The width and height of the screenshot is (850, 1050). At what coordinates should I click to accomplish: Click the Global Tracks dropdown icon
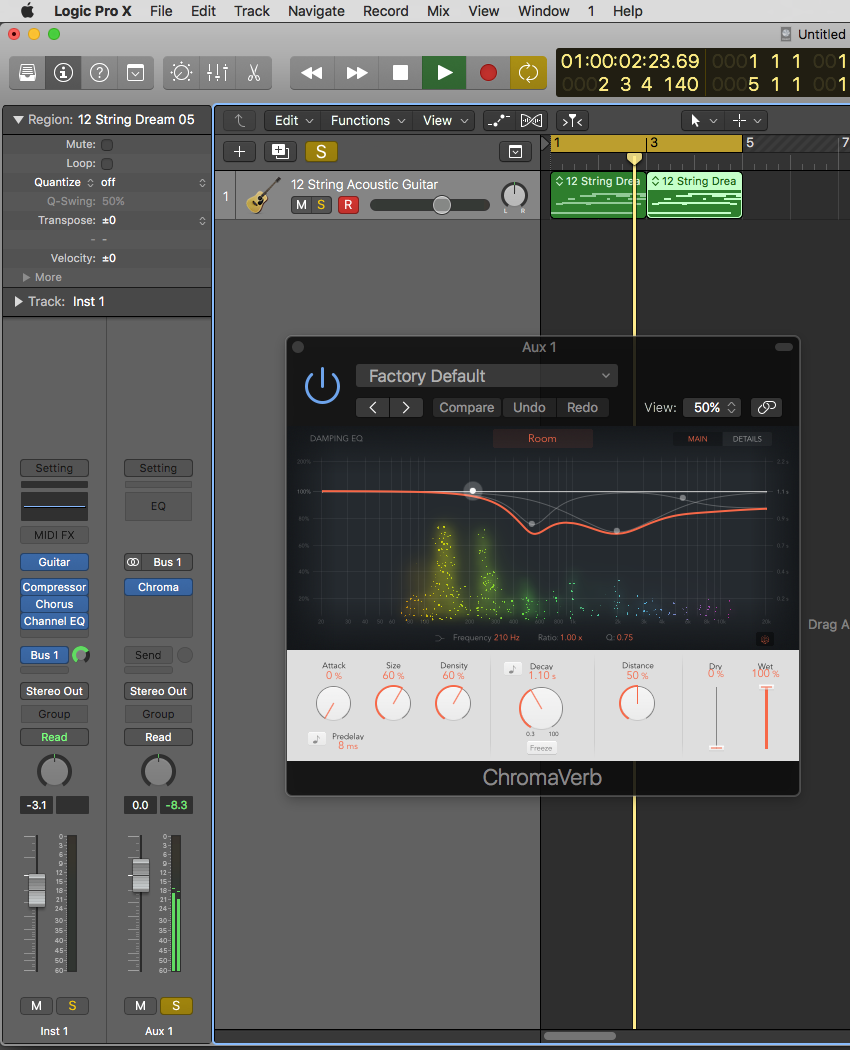point(515,152)
